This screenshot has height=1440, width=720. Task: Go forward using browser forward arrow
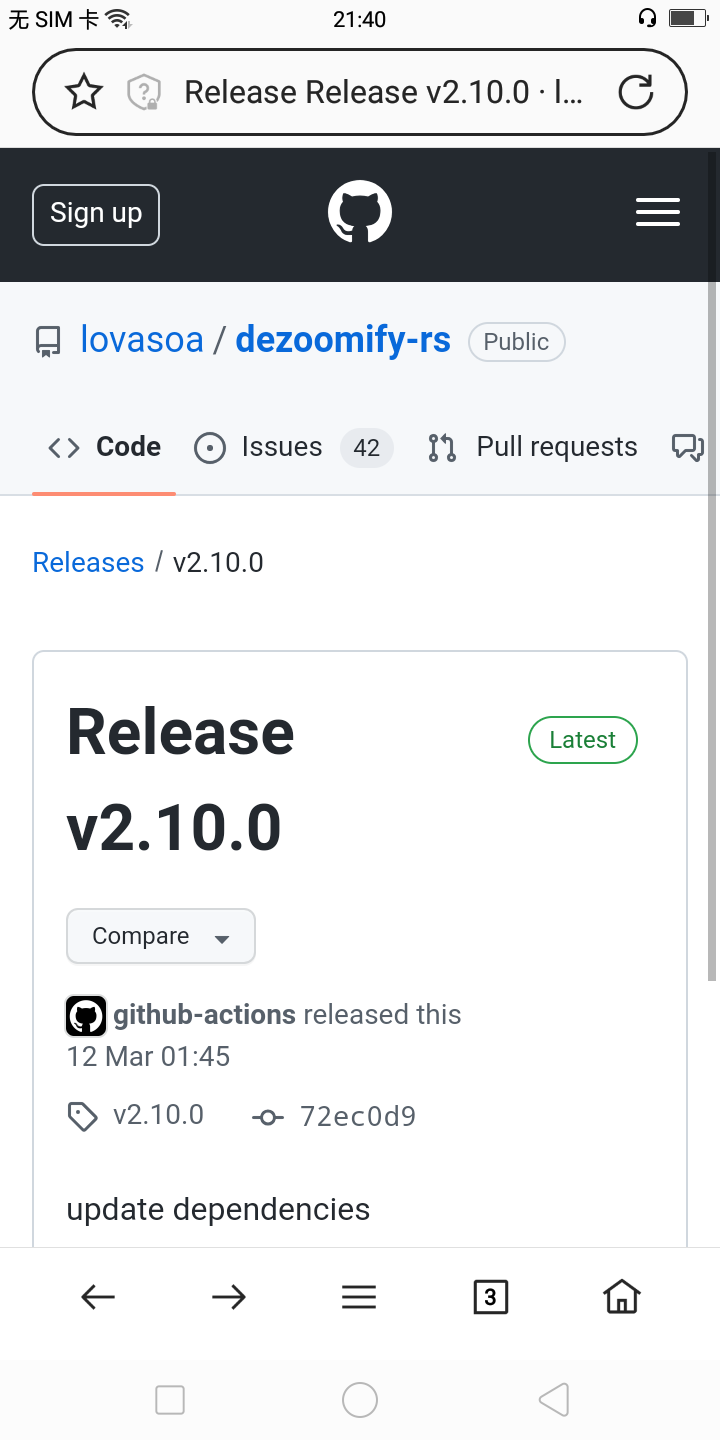tap(229, 1297)
